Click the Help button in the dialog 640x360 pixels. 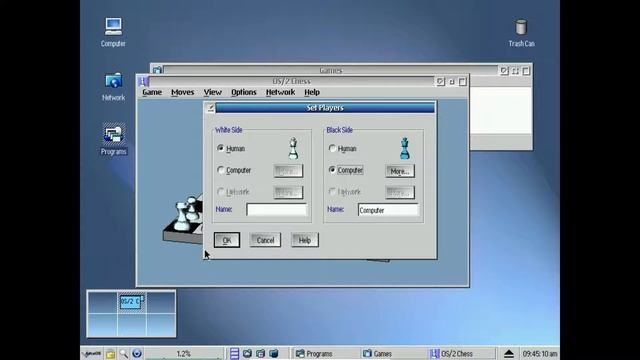pyautogui.click(x=304, y=240)
